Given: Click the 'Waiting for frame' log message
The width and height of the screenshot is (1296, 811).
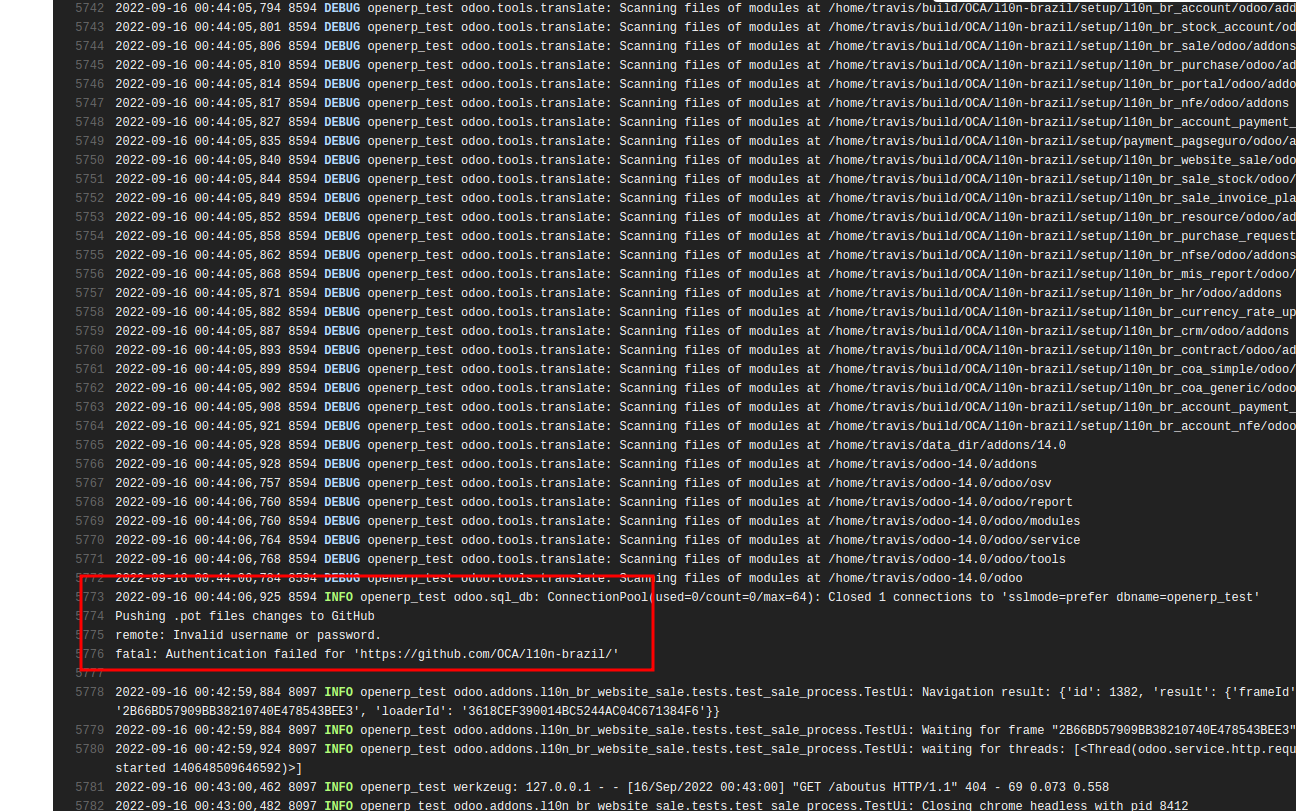Looking at the screenshot, I should [x=1109, y=730].
